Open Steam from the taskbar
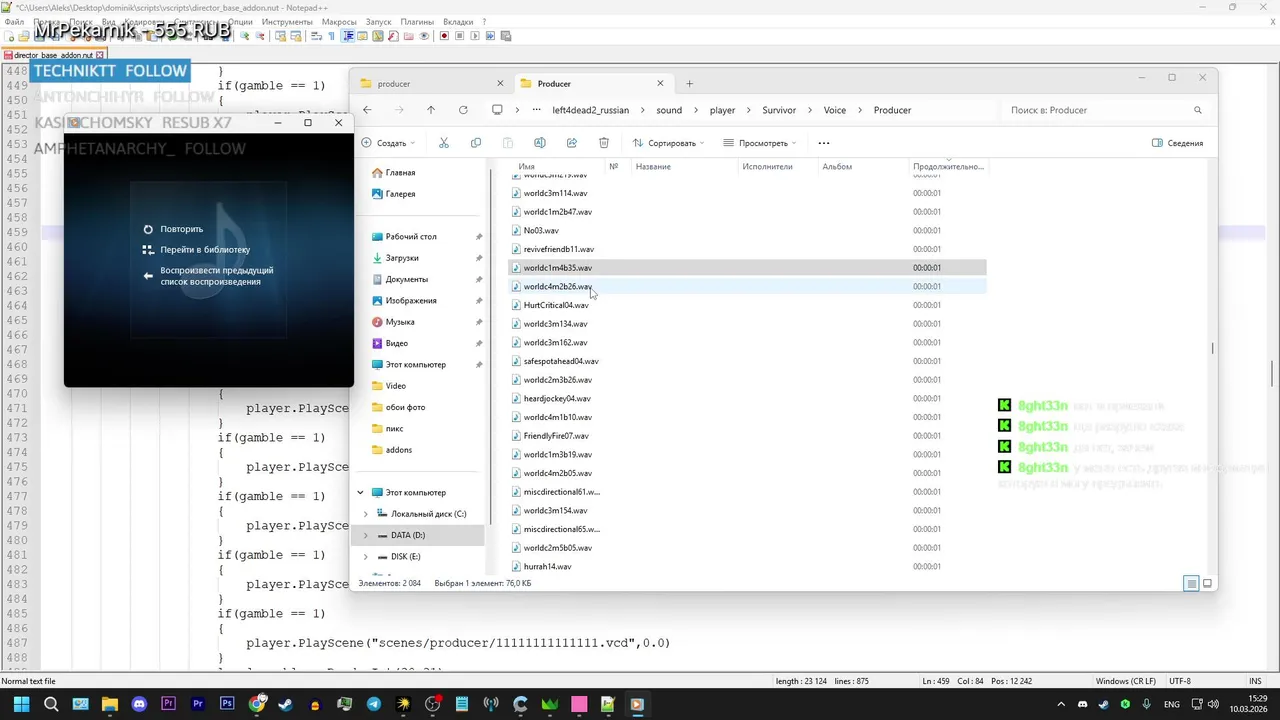1280x720 pixels. pos(286,704)
